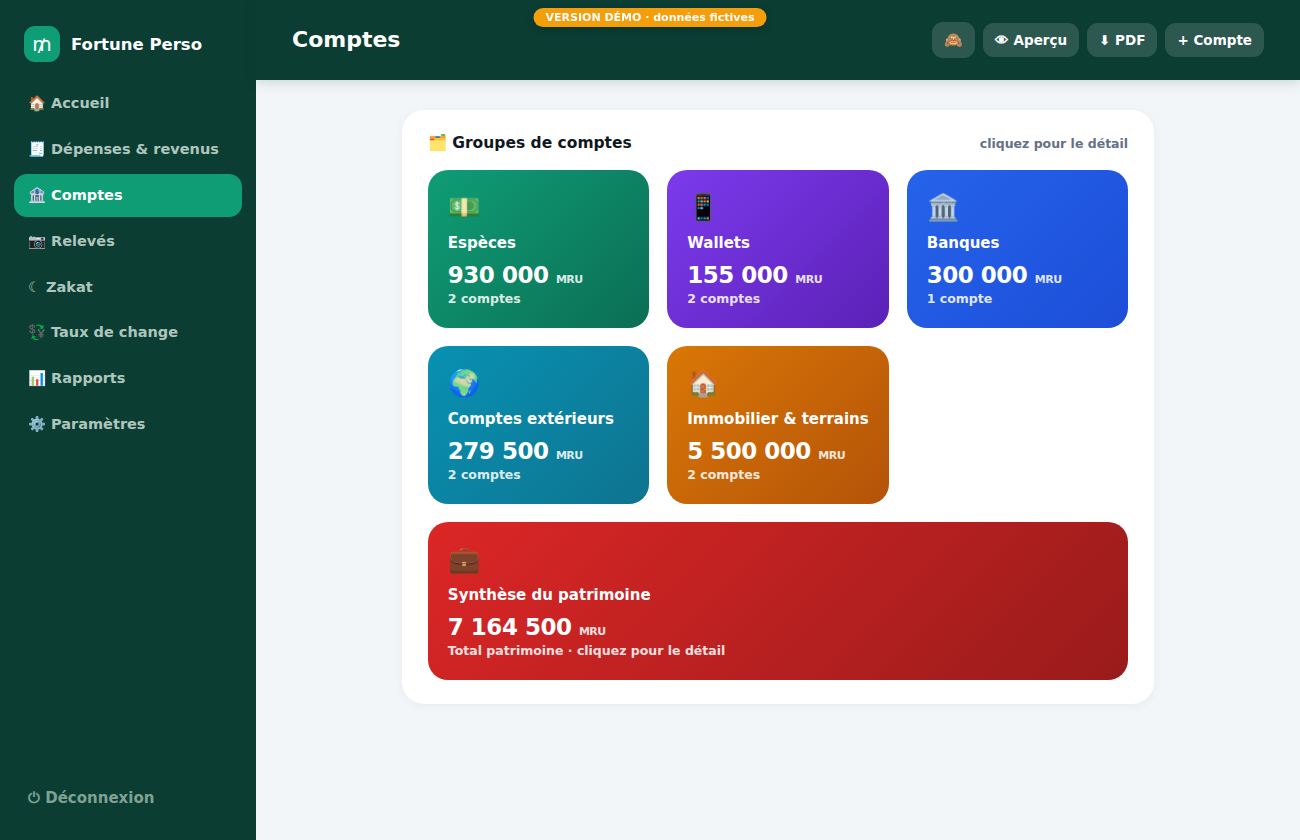Viewport: 1300px width, 840px height.
Task: Toggle hide amounts with the monkey button
Action: [x=953, y=40]
